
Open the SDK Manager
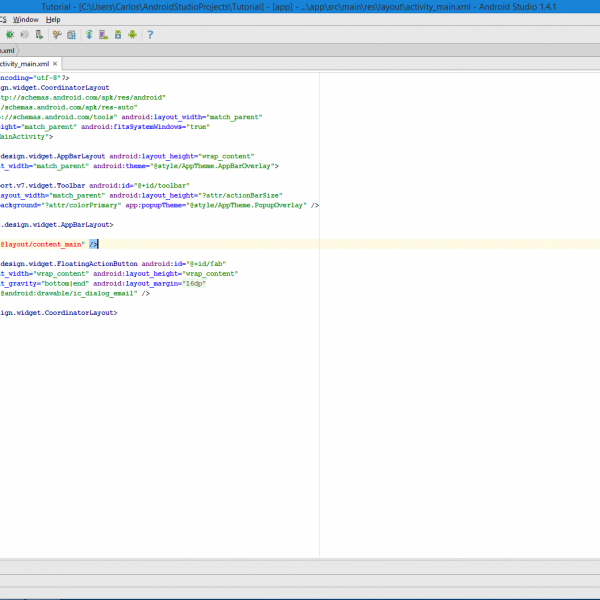click(x=118, y=34)
